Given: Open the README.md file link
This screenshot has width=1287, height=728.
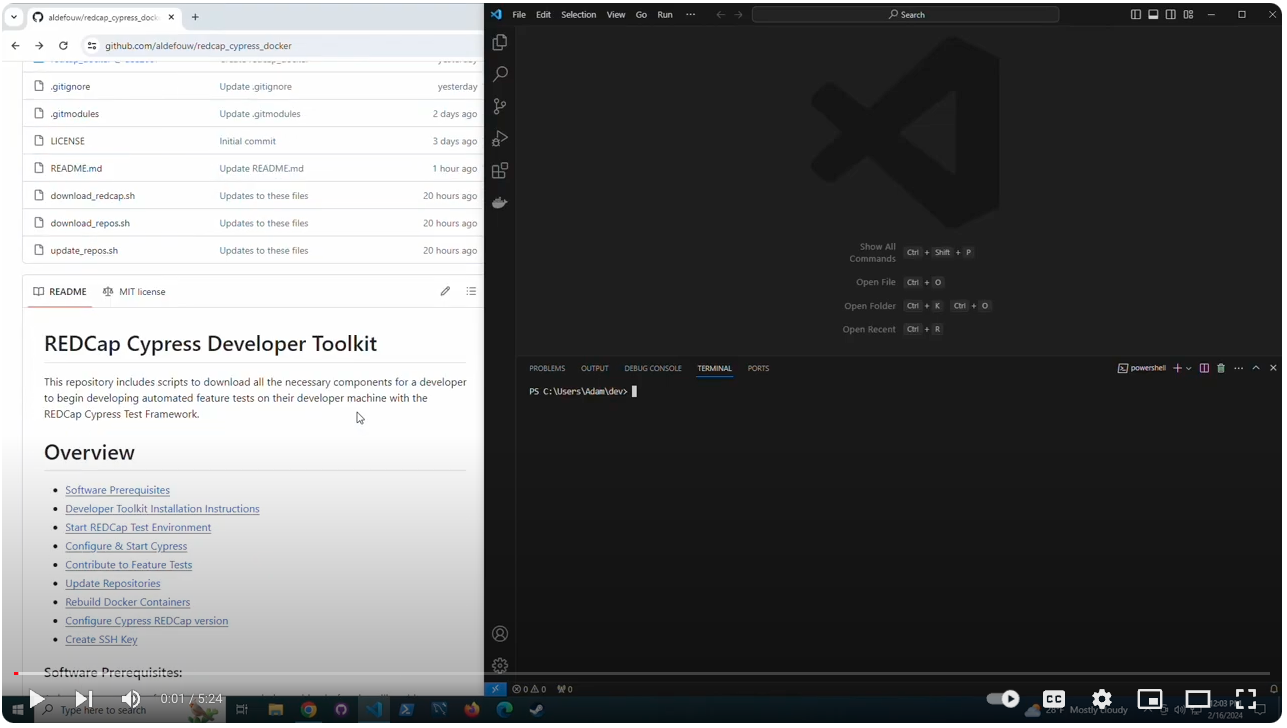Looking at the screenshot, I should pyautogui.click(x=76, y=168).
